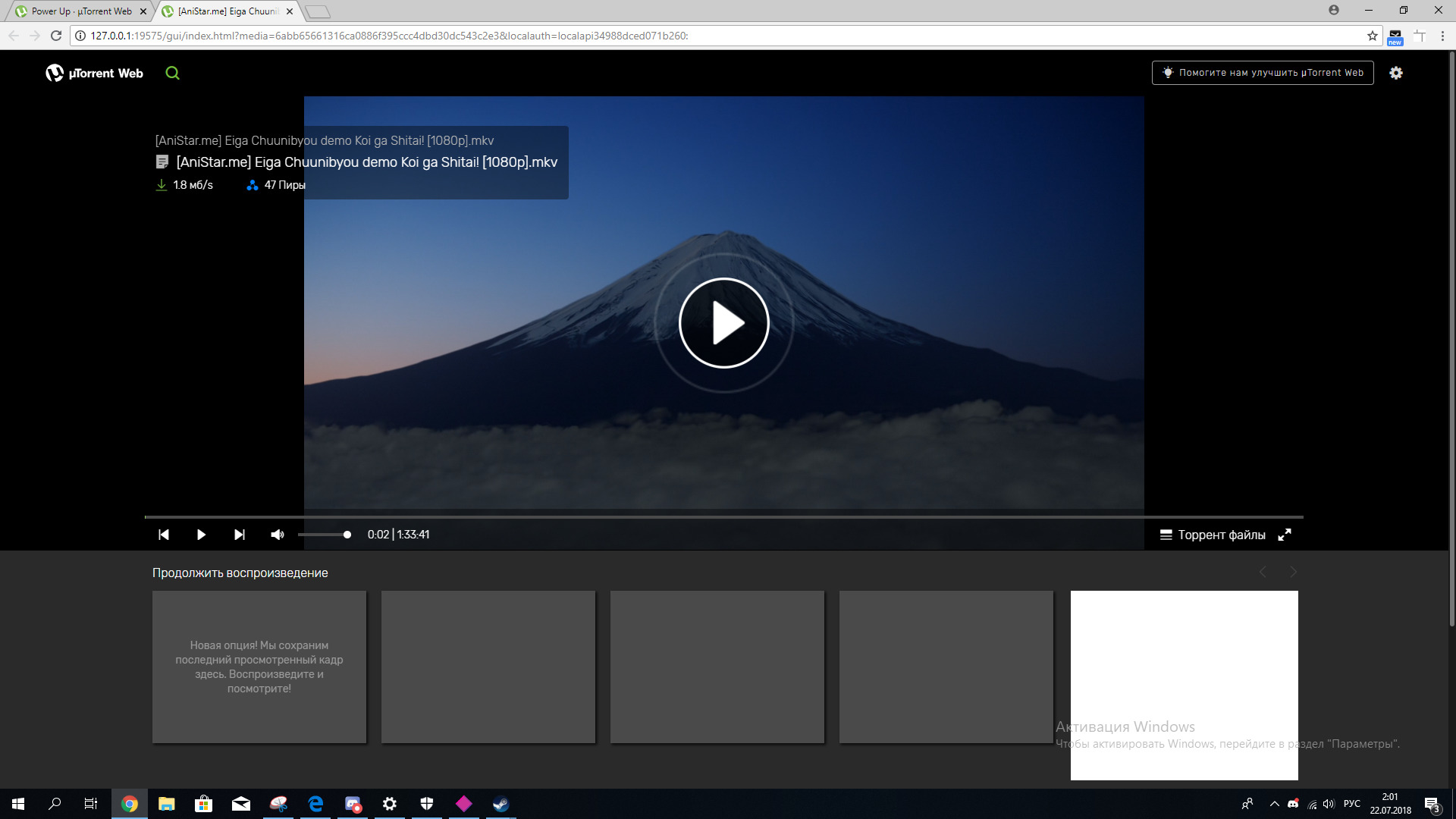Screen dimensions: 1456x819
Task: Switch to the Power Up µTorrent Web tab
Action: (x=80, y=11)
